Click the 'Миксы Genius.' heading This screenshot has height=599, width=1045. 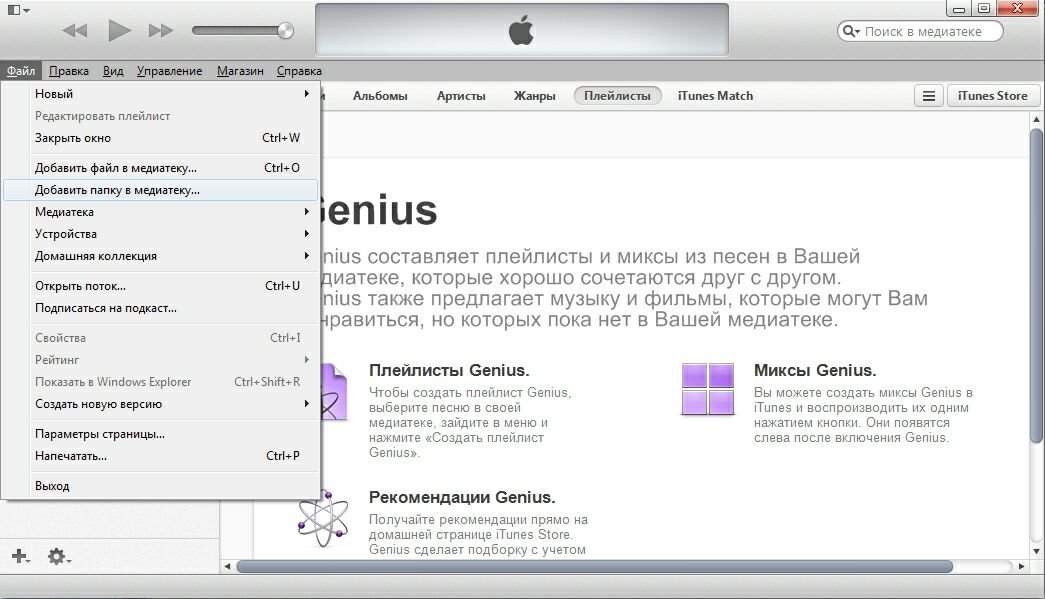(x=815, y=370)
